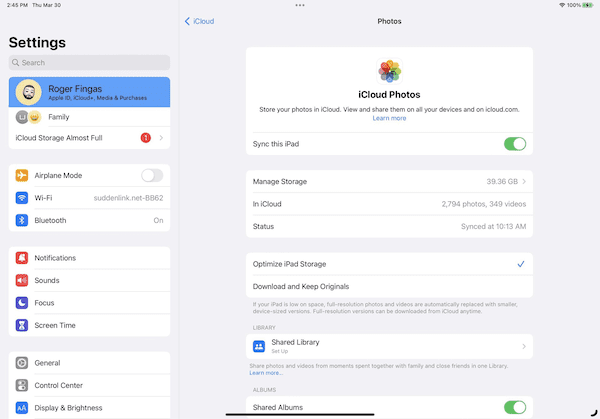This screenshot has height=419, width=600.
Task: Open Learn more link under iCloud Photos
Action: click(x=390, y=118)
